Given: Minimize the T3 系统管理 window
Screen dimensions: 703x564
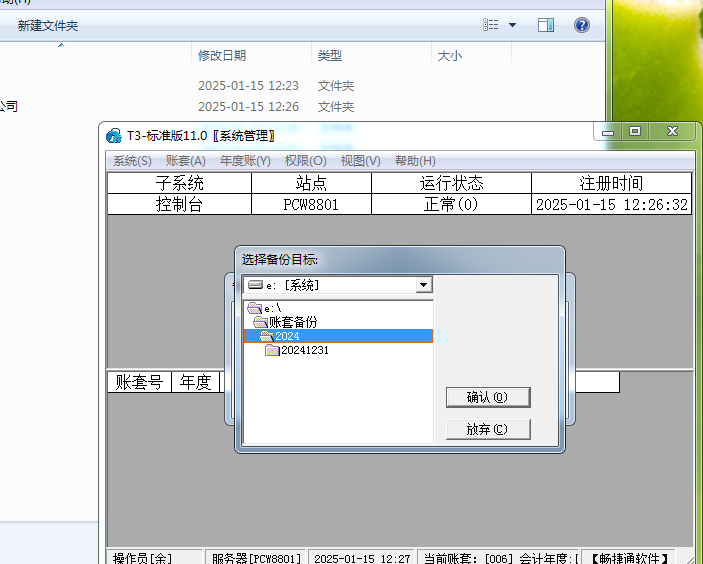Looking at the screenshot, I should click(608, 132).
